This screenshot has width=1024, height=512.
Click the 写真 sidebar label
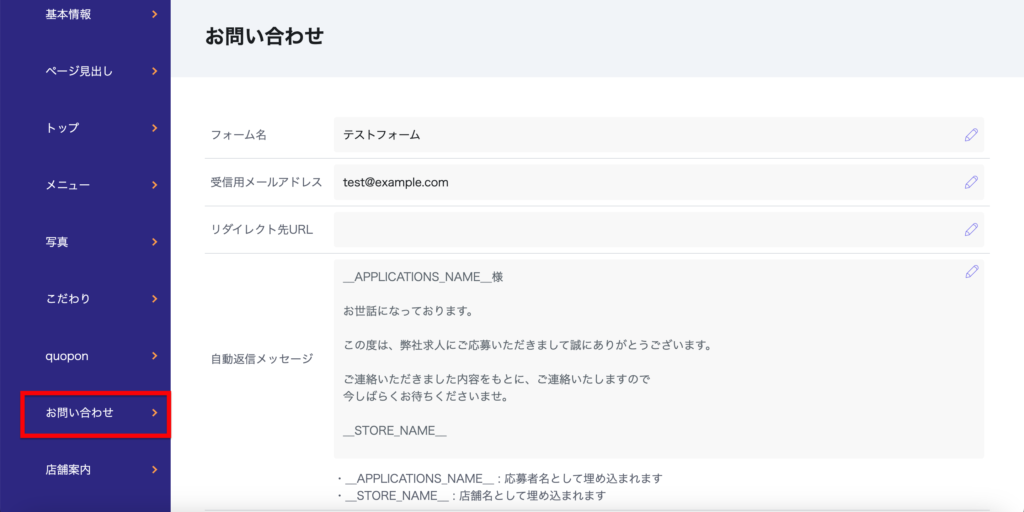(57, 242)
